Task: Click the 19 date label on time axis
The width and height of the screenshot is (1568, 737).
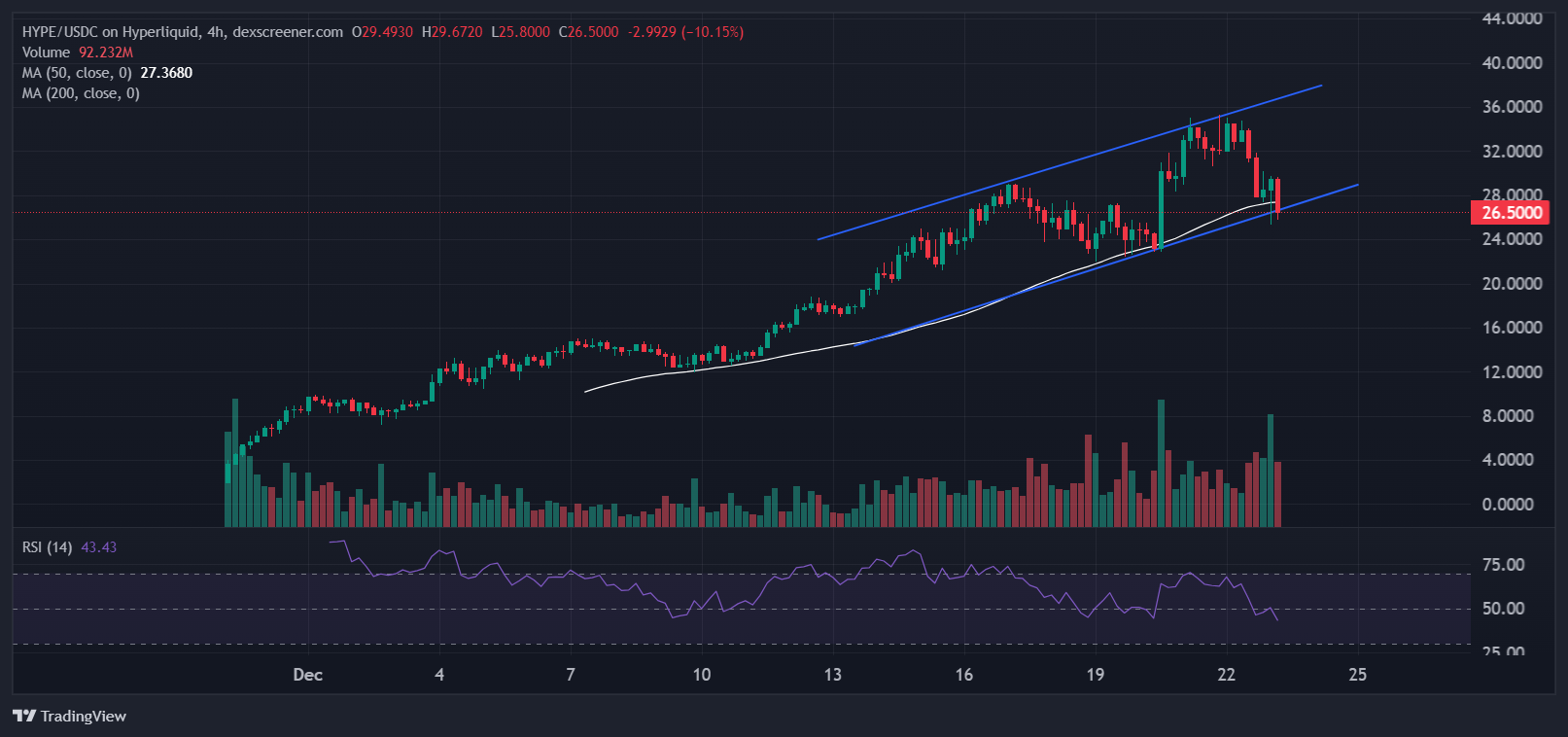Action: (x=1096, y=675)
